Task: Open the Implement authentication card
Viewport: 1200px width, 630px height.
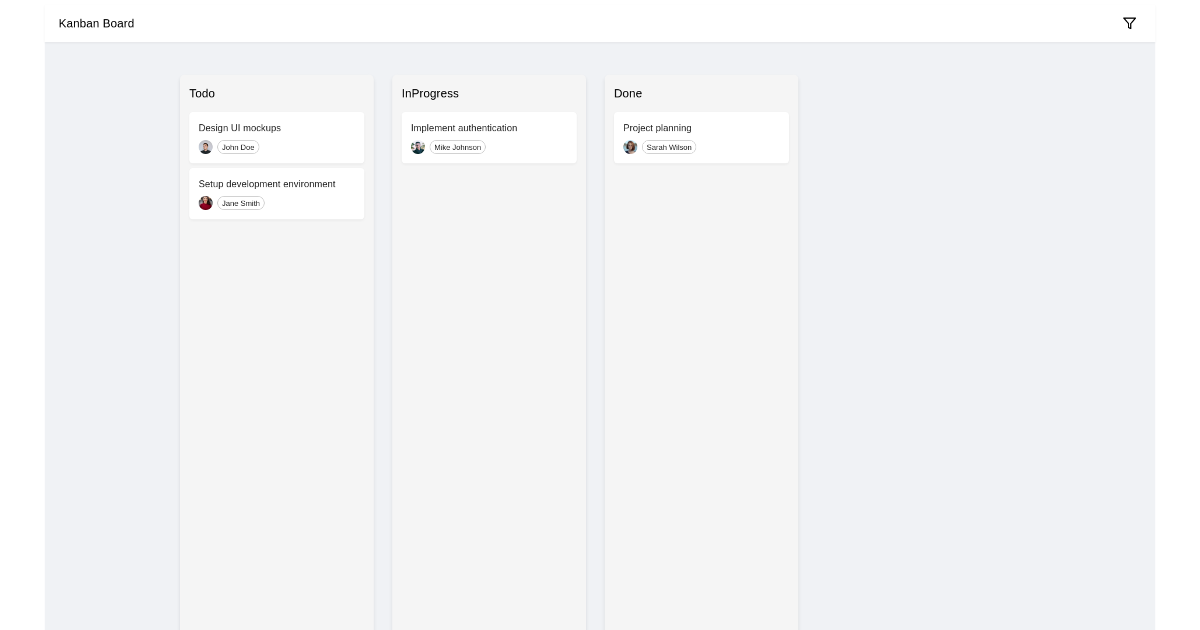Action: point(463,128)
